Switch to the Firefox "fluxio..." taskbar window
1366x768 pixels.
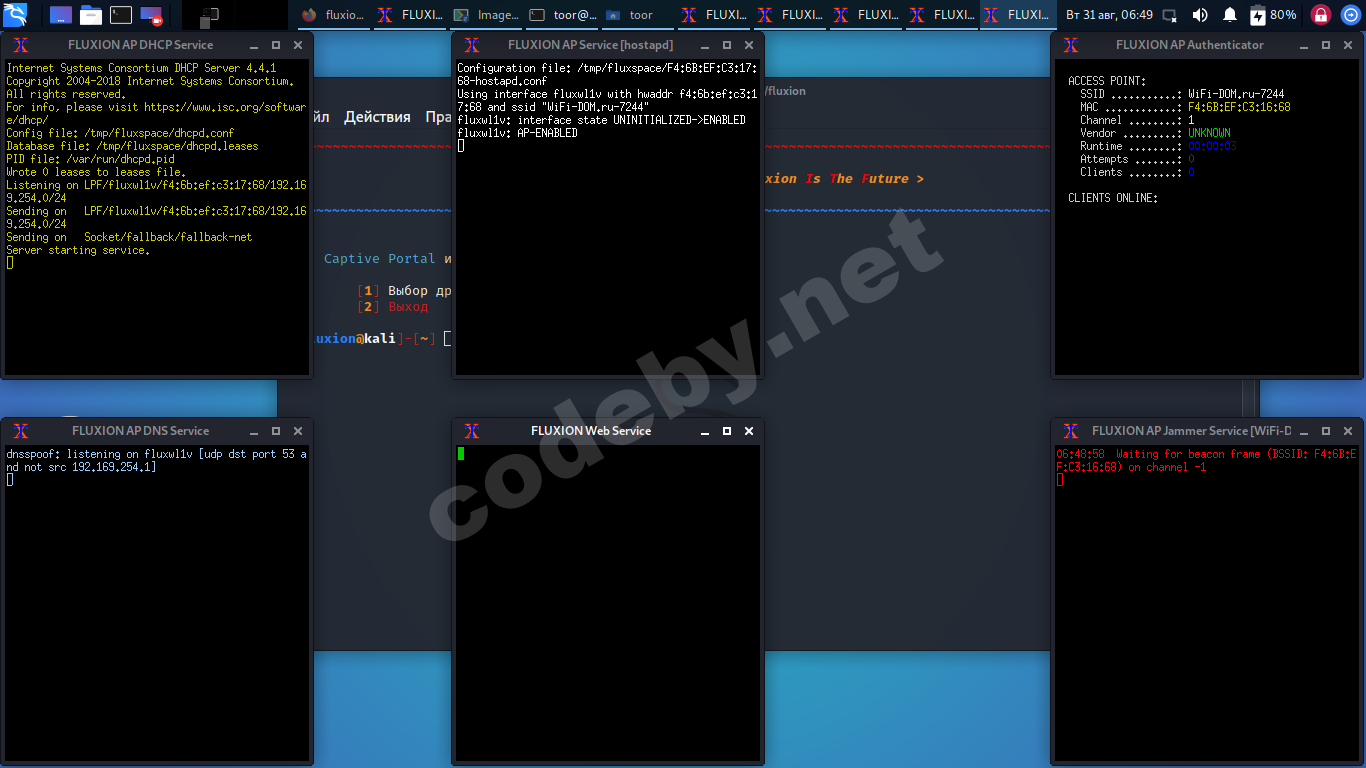click(x=333, y=15)
